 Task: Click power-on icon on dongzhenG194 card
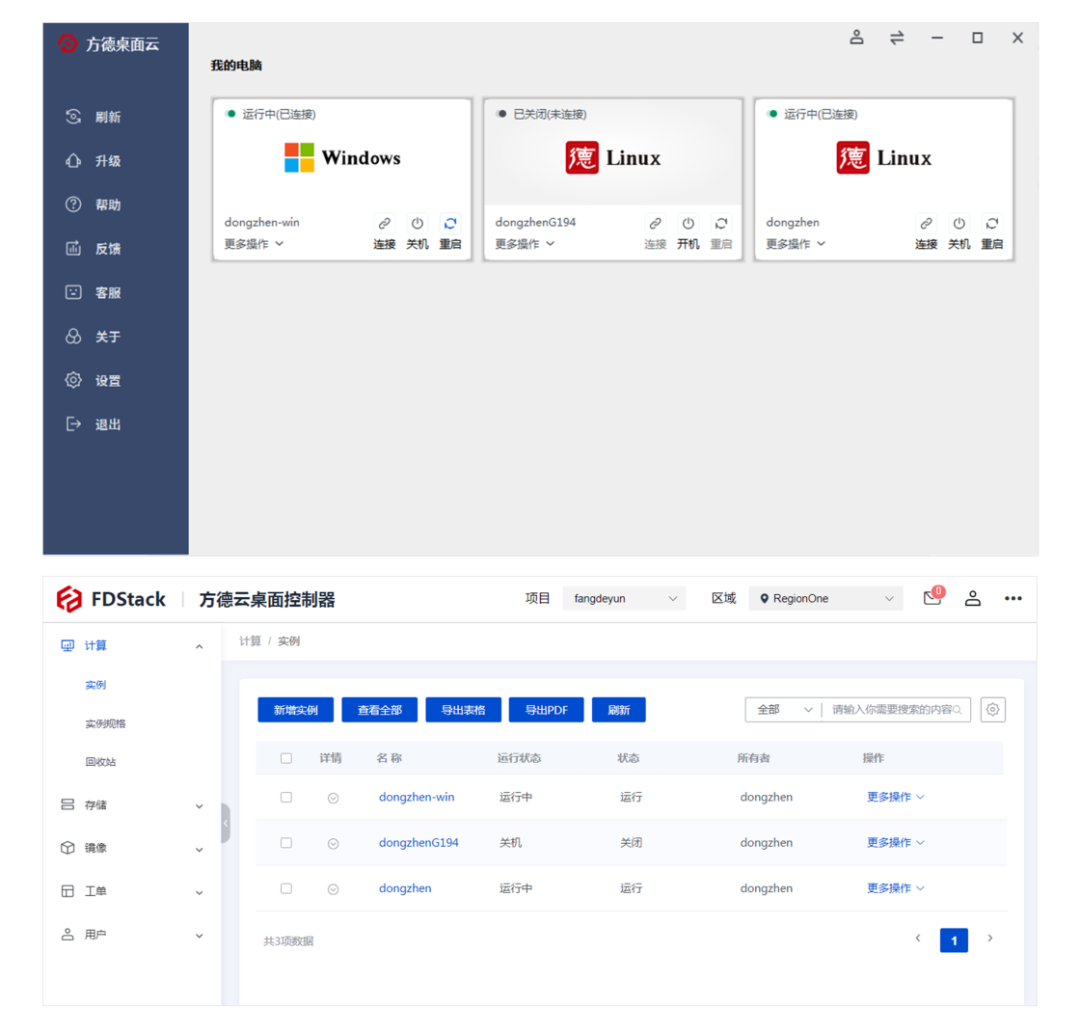pos(688,223)
